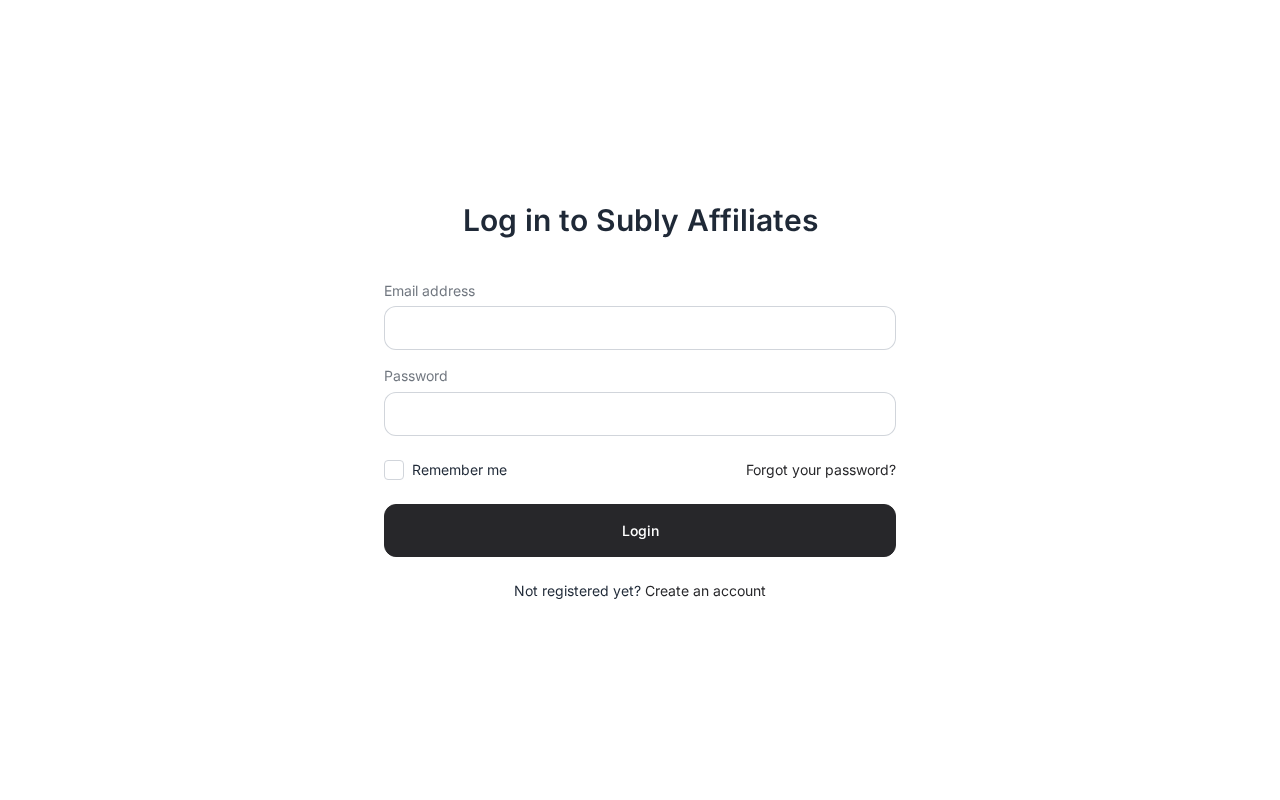1280x800 pixels.
Task: Tick the box beside Remember me
Action: 394,470
